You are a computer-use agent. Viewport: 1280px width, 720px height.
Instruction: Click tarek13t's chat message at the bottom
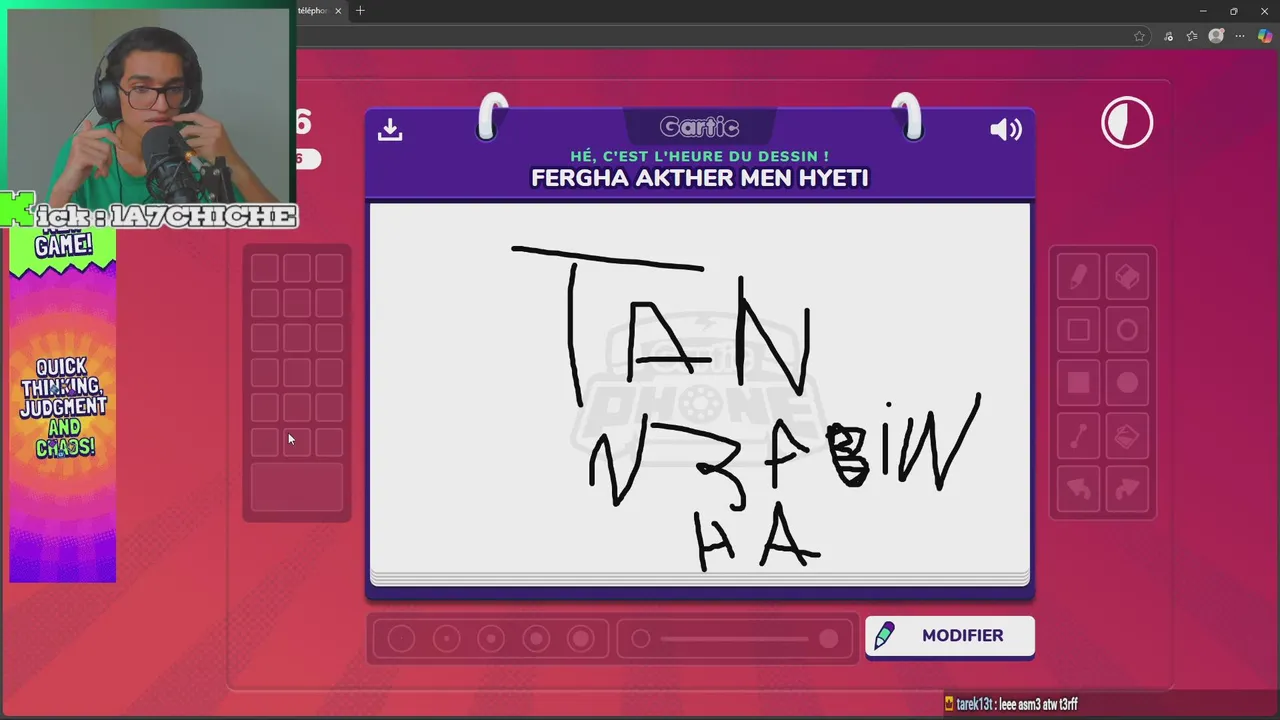pyautogui.click(x=1011, y=704)
